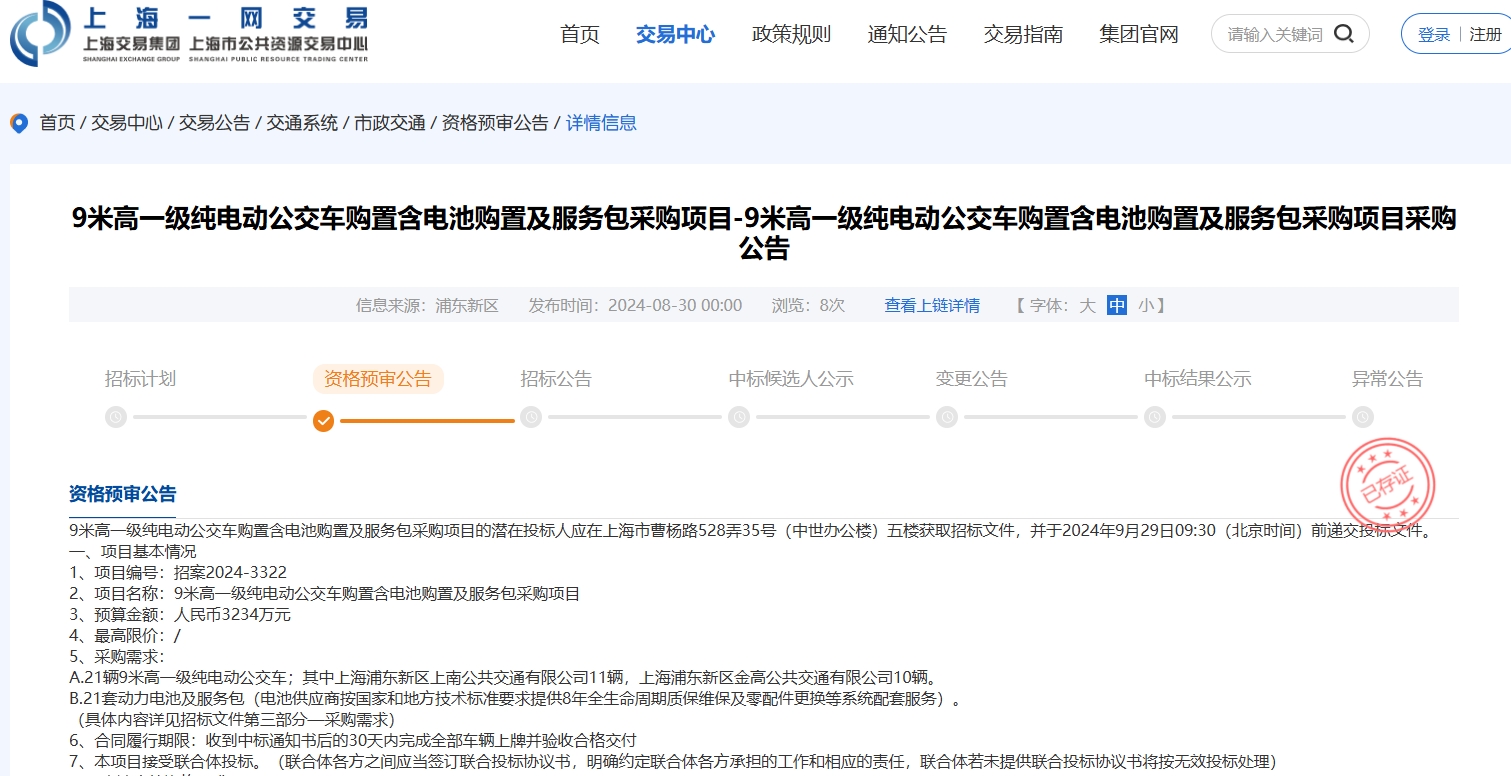Click the location pin breadcrumb icon
This screenshot has width=1511, height=776.
point(19,123)
